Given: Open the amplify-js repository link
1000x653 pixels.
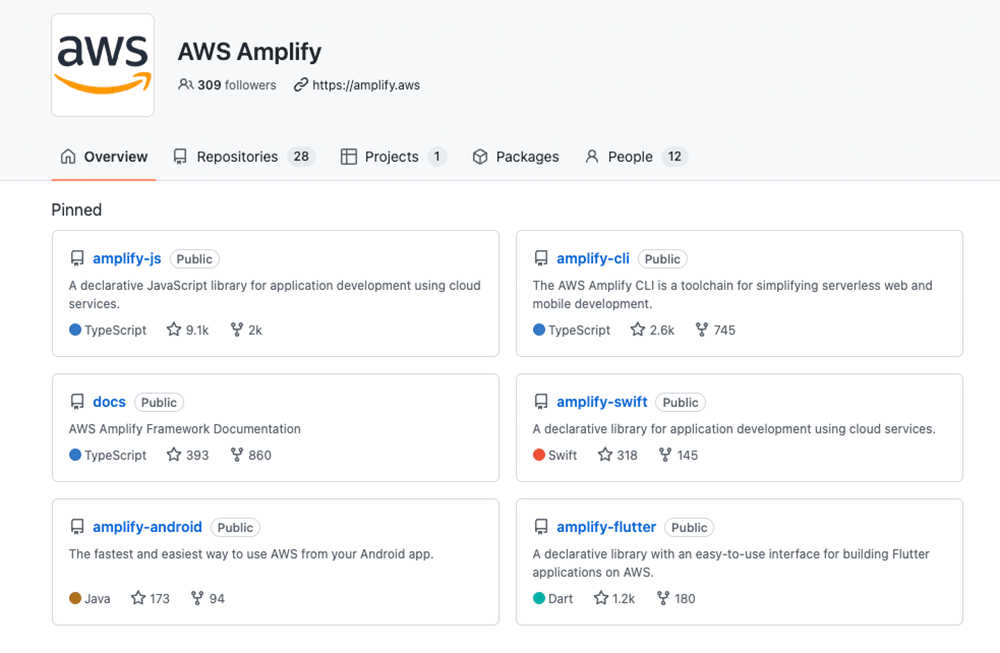Looking at the screenshot, I should (x=127, y=258).
